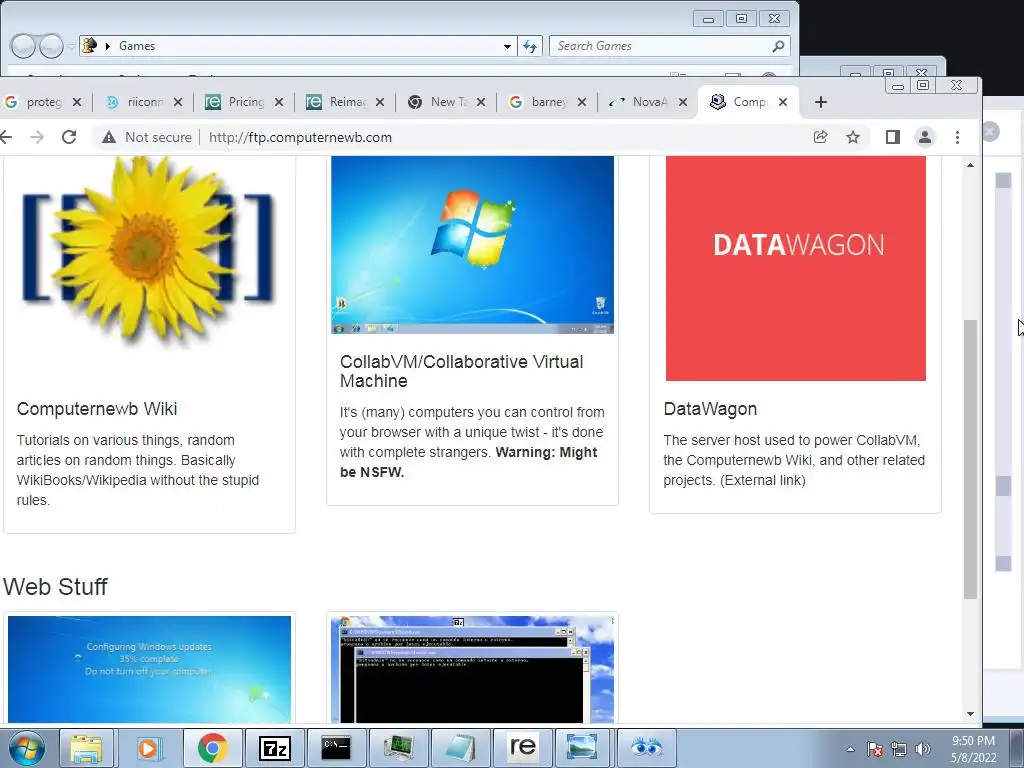1024x768 pixels.
Task: Open Reimage from the taskbar
Action: 522,748
